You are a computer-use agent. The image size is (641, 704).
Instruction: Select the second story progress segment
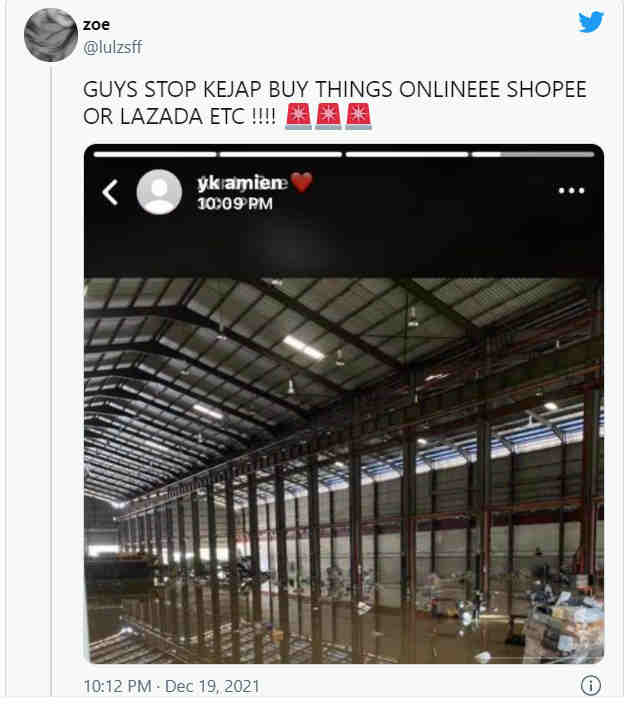click(281, 154)
